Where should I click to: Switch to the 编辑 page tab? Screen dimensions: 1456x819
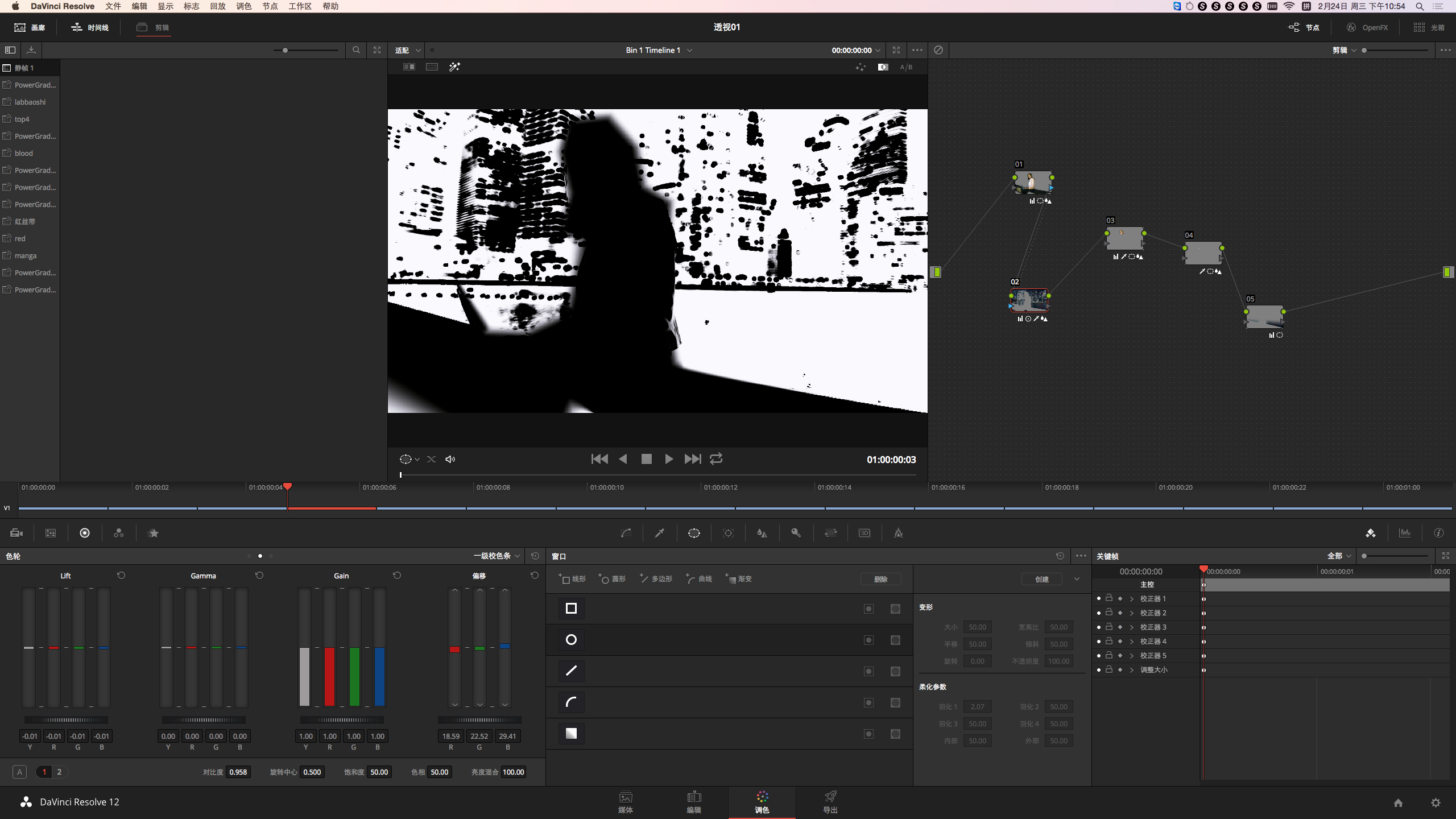point(694,801)
